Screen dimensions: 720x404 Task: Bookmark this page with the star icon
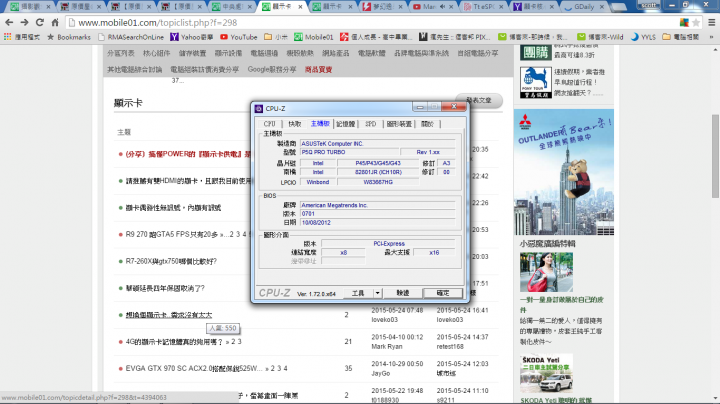(696, 22)
